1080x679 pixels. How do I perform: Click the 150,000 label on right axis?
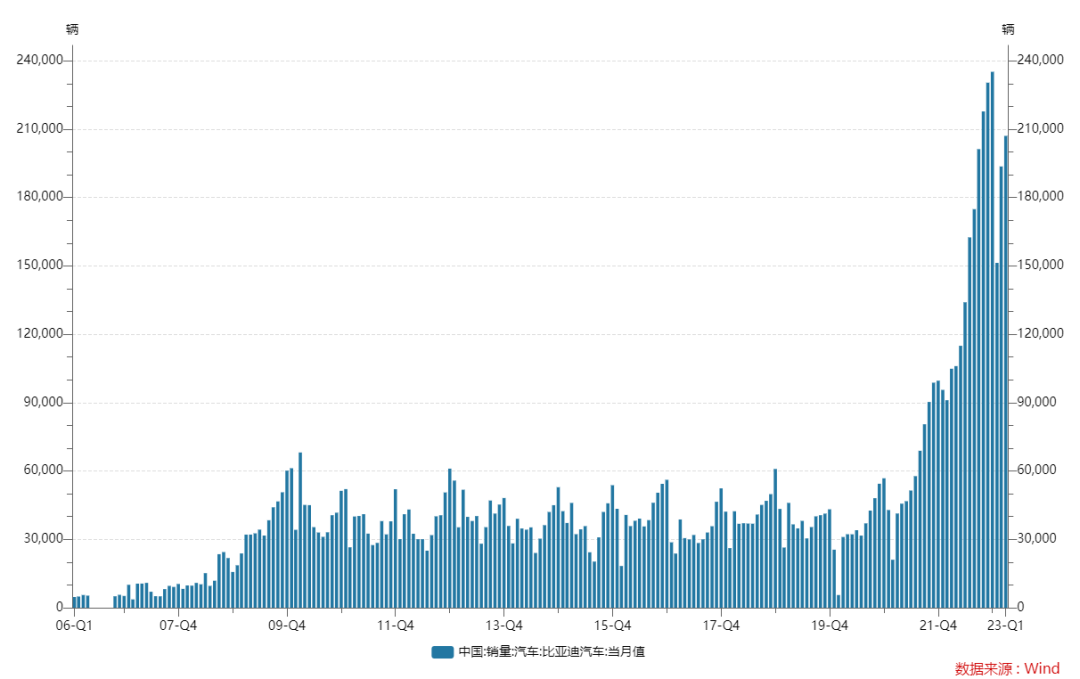click(x=1039, y=266)
